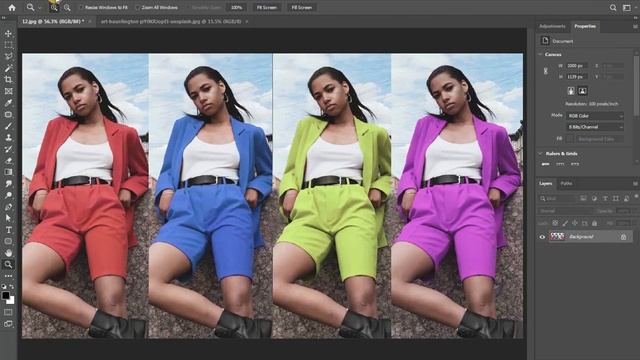
Task: Select the Gradient tool
Action: pyautogui.click(x=8, y=172)
